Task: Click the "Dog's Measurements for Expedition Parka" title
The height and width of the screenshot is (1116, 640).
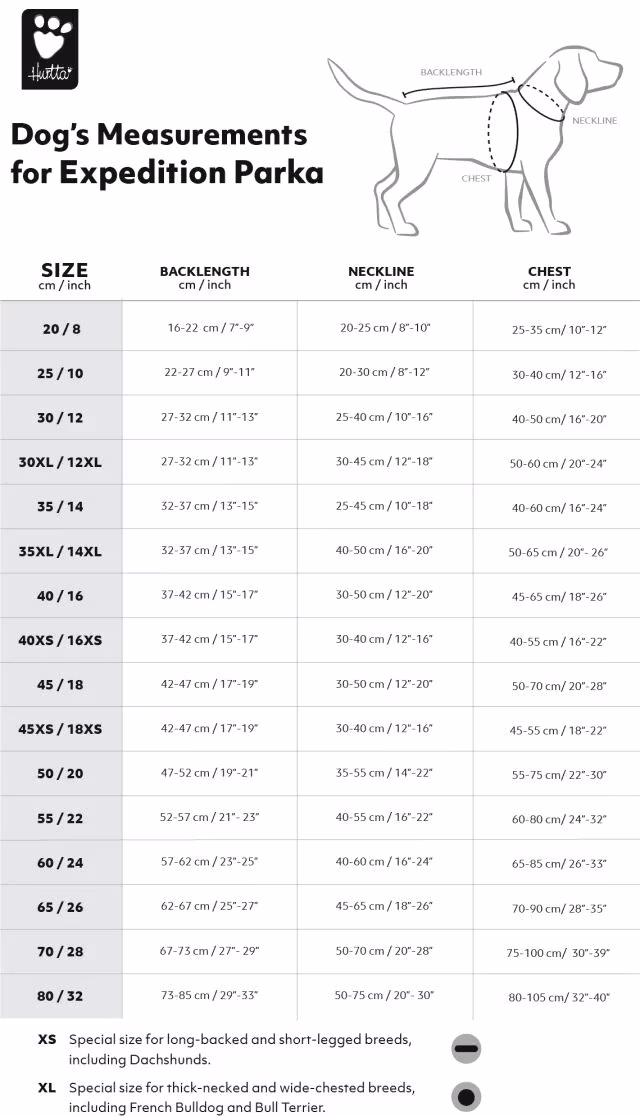Action: point(167,153)
